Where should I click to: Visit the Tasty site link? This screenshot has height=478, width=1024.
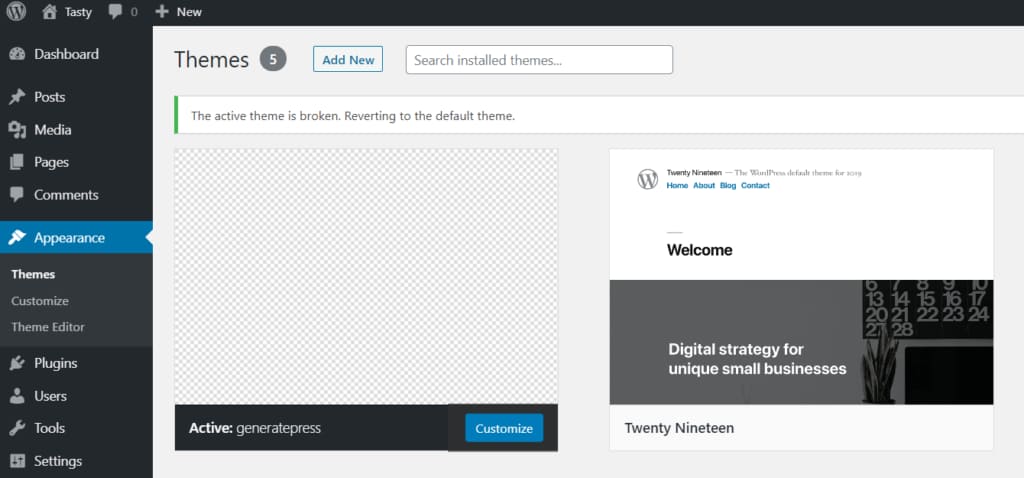click(78, 12)
